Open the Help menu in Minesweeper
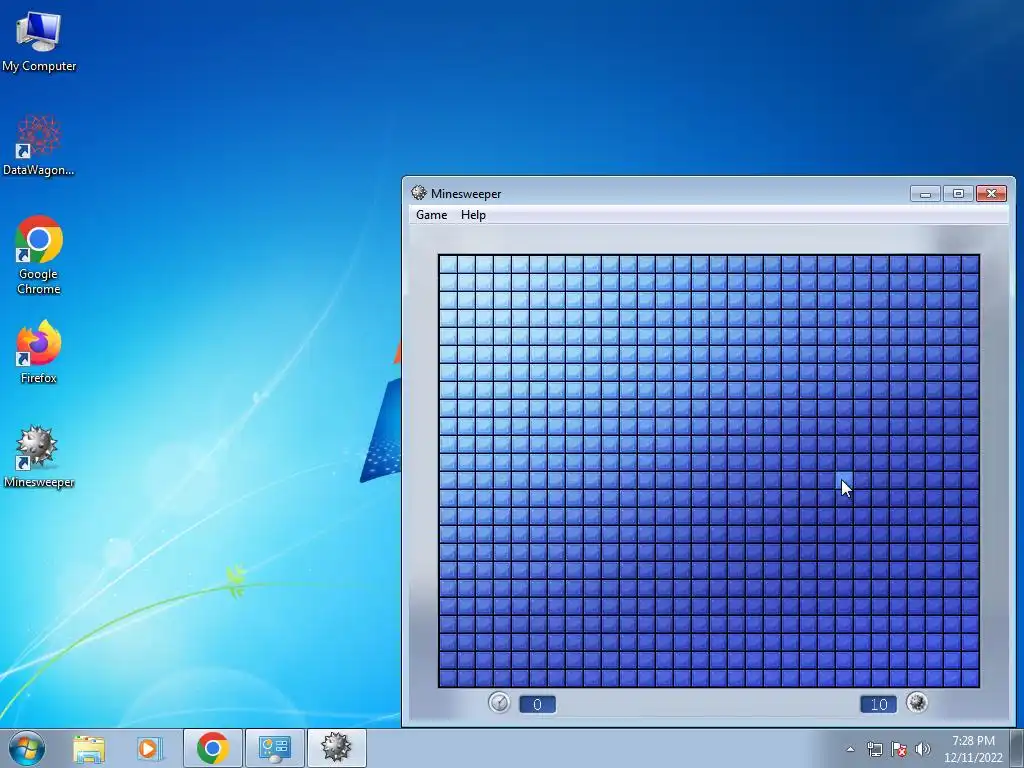Viewport: 1024px width, 768px height. pyautogui.click(x=473, y=215)
